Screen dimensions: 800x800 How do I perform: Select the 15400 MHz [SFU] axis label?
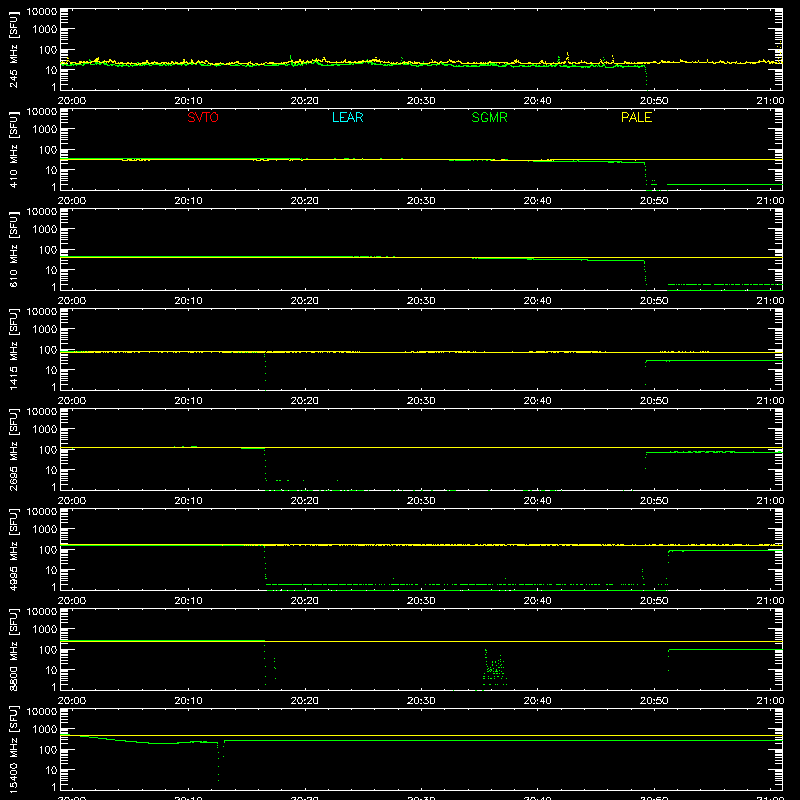click(13, 750)
